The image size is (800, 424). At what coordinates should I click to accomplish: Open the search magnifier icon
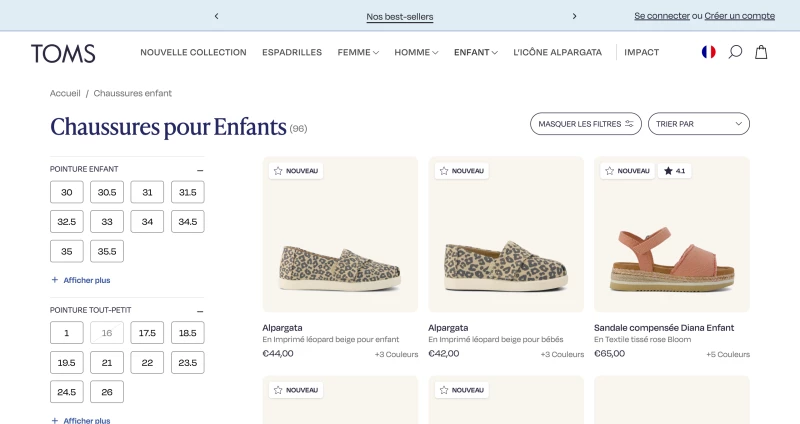tap(735, 52)
